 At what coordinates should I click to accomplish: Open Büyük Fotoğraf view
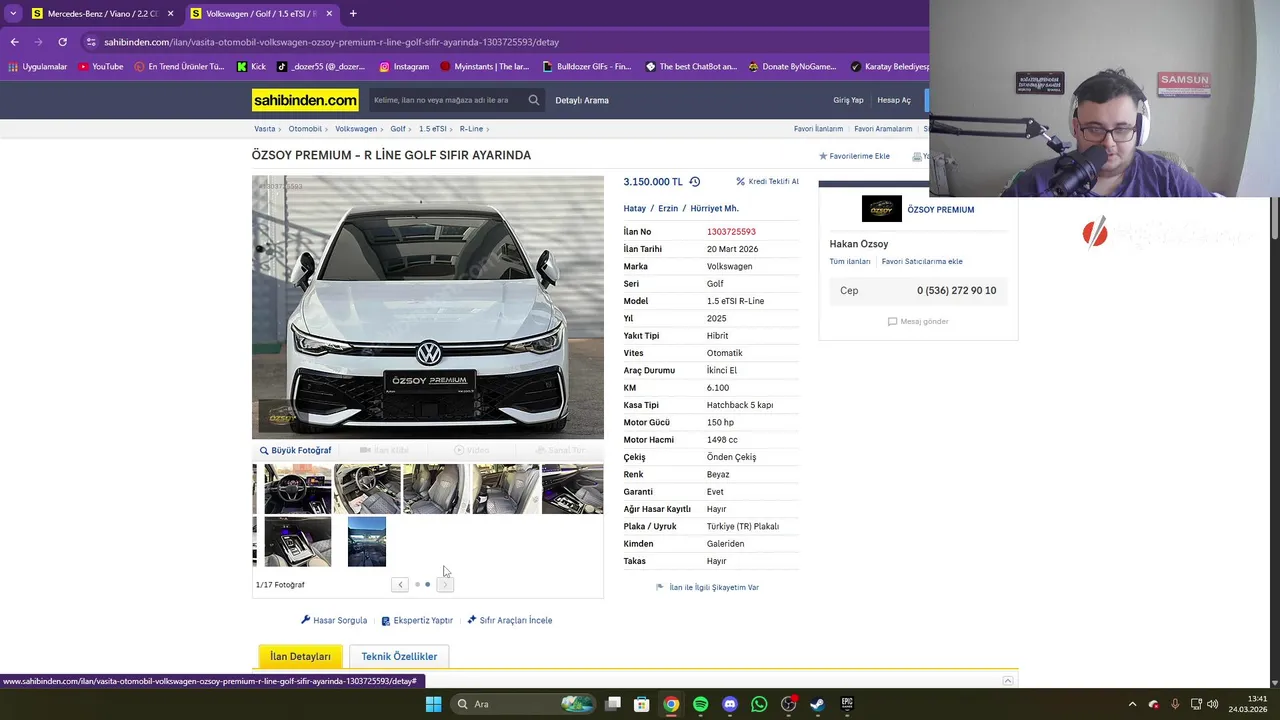pos(295,450)
